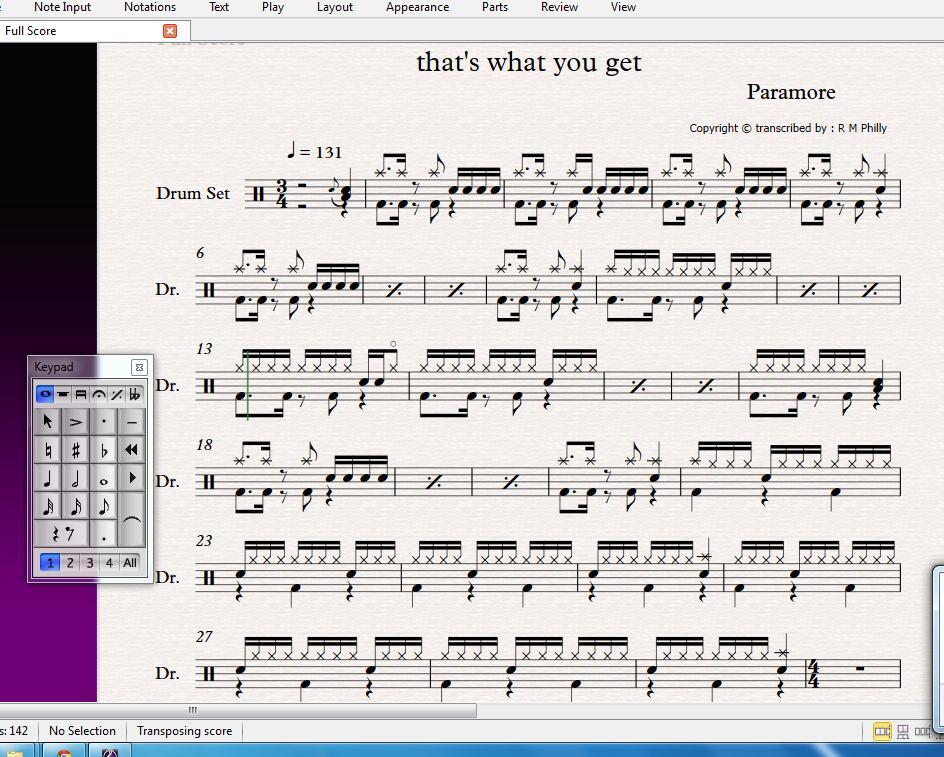
Task: Switch to the more notes keypad layout
Action: tap(63, 394)
